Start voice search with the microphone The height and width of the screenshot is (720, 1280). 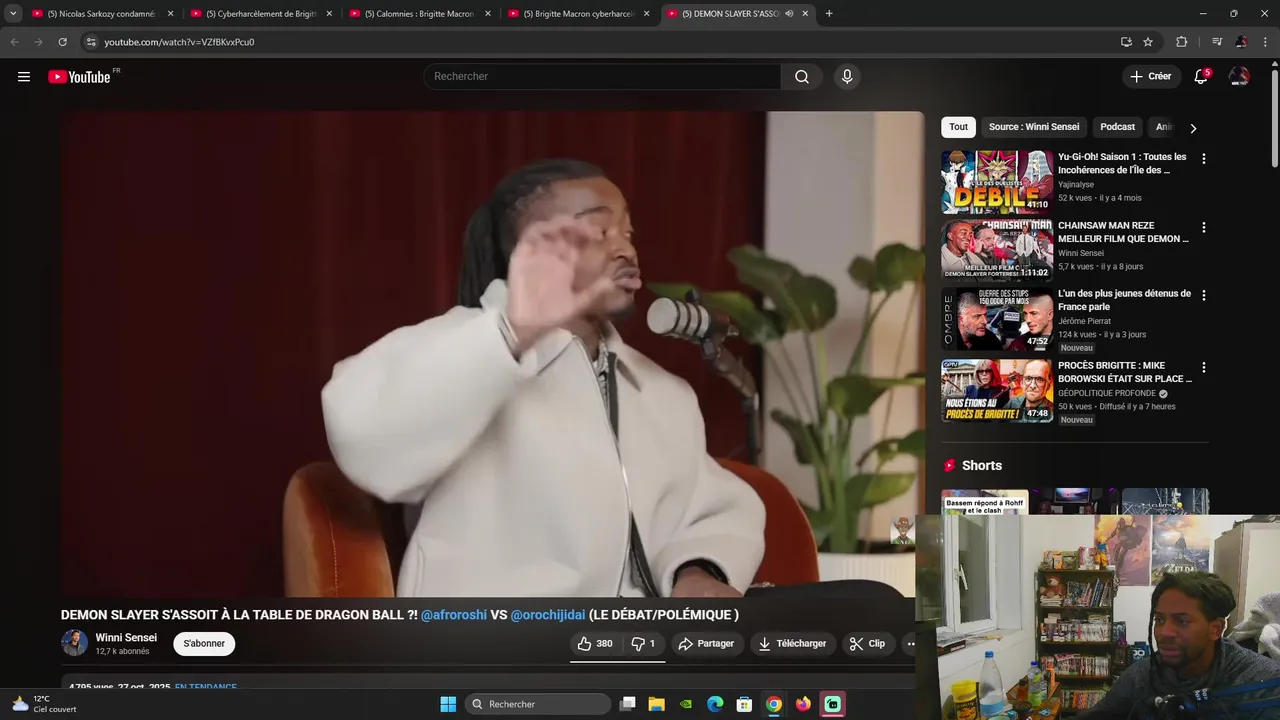point(847,77)
